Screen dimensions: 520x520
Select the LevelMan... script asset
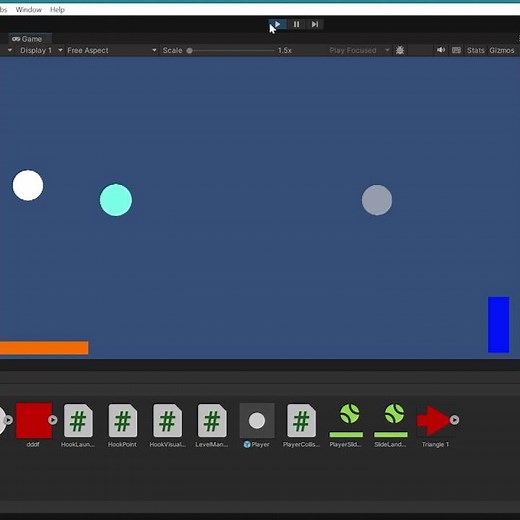pyautogui.click(x=212, y=421)
